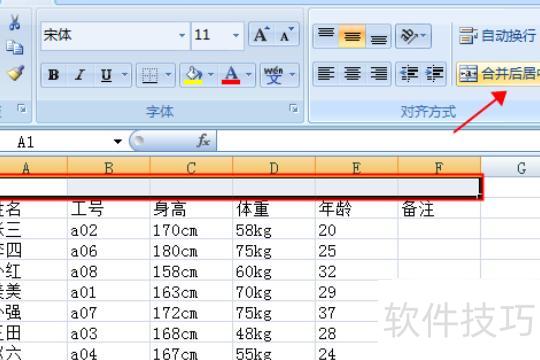The width and height of the screenshot is (540, 360).
Task: Open fill color dropdown arrow
Action: 211,75
